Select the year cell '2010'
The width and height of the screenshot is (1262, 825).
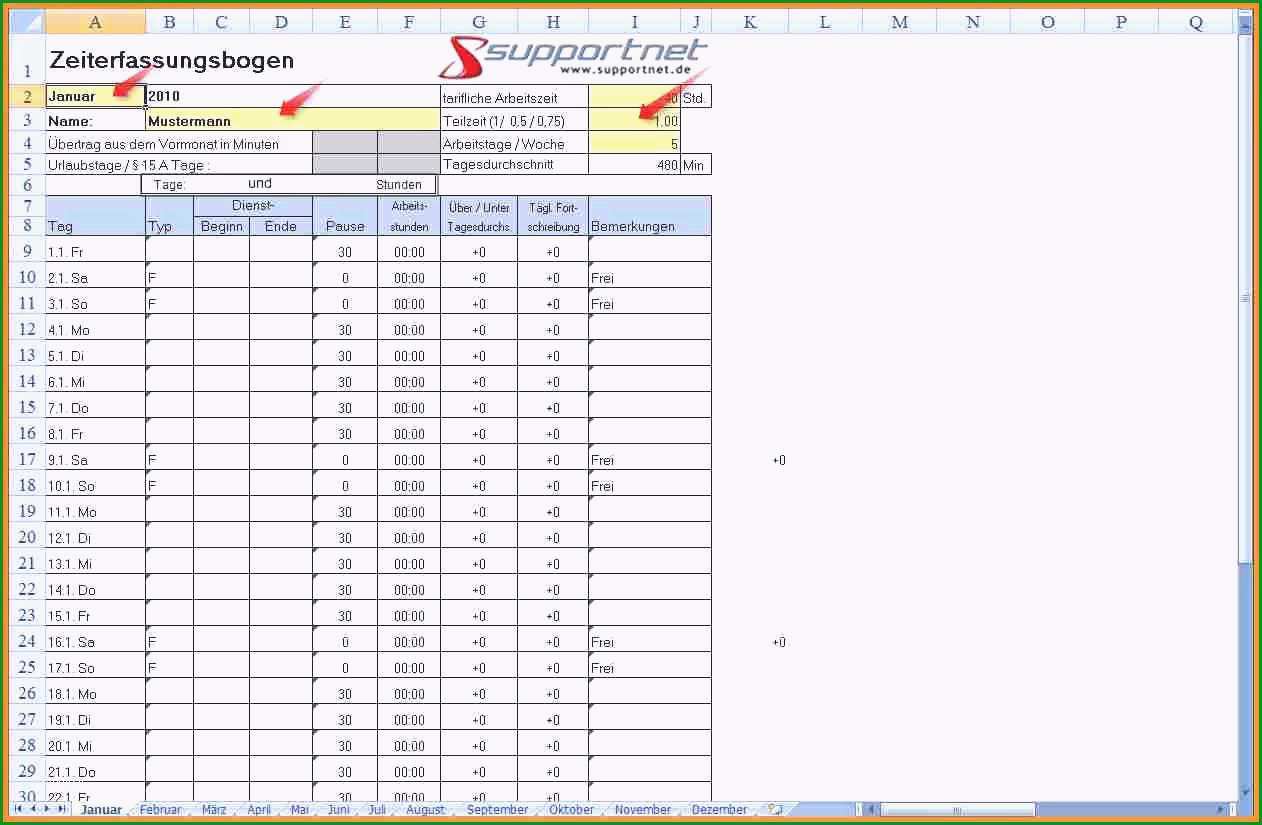tap(292, 96)
